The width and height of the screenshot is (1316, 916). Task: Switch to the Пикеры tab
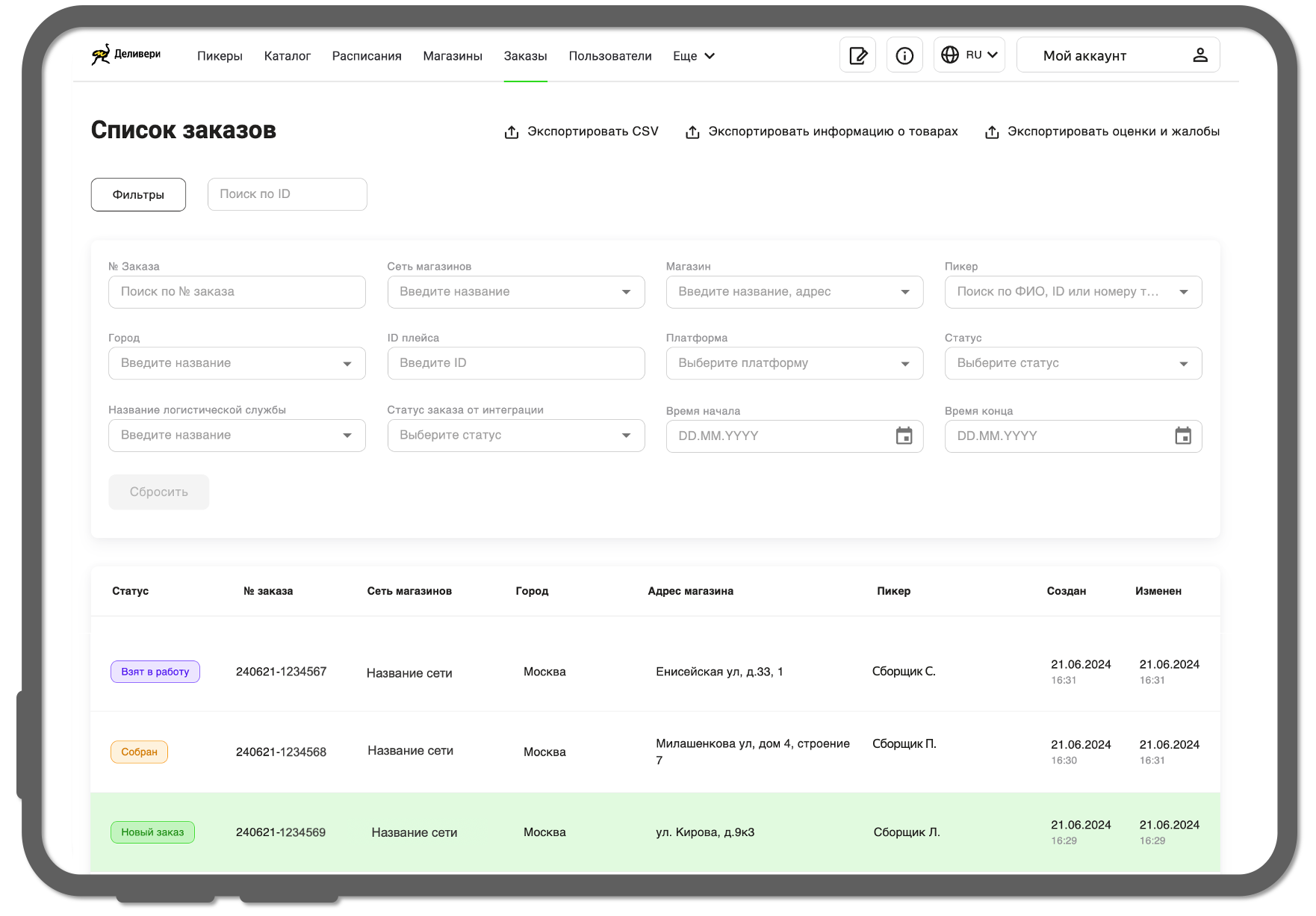(220, 56)
